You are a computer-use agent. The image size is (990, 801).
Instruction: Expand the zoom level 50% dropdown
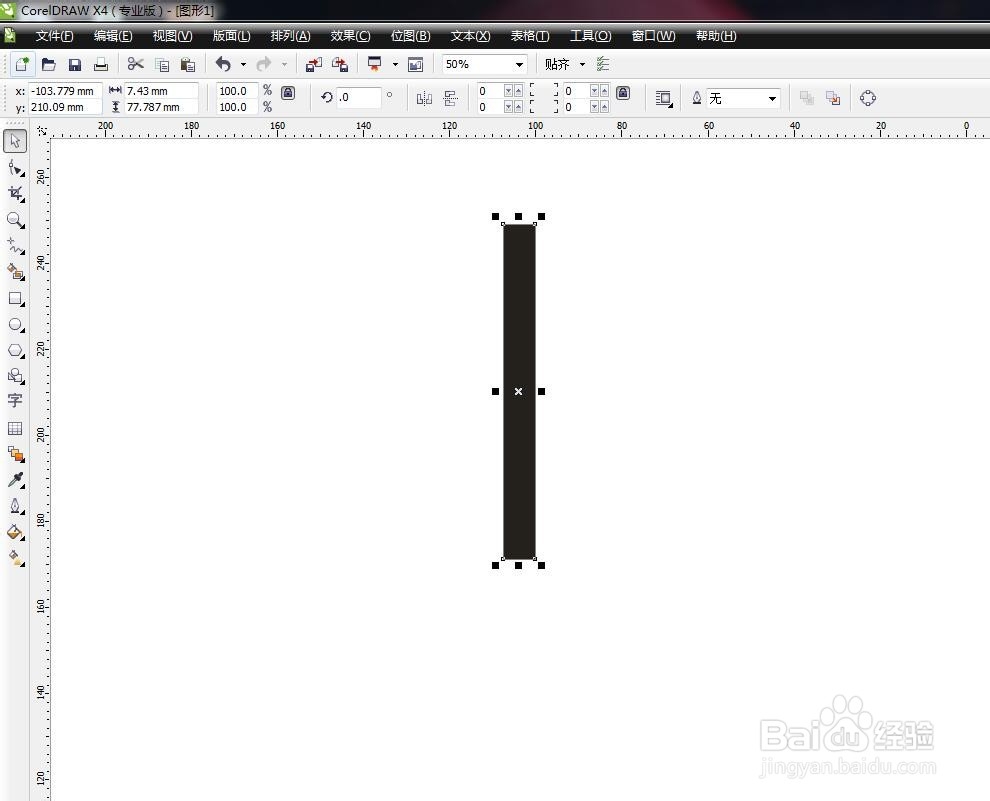(519, 64)
